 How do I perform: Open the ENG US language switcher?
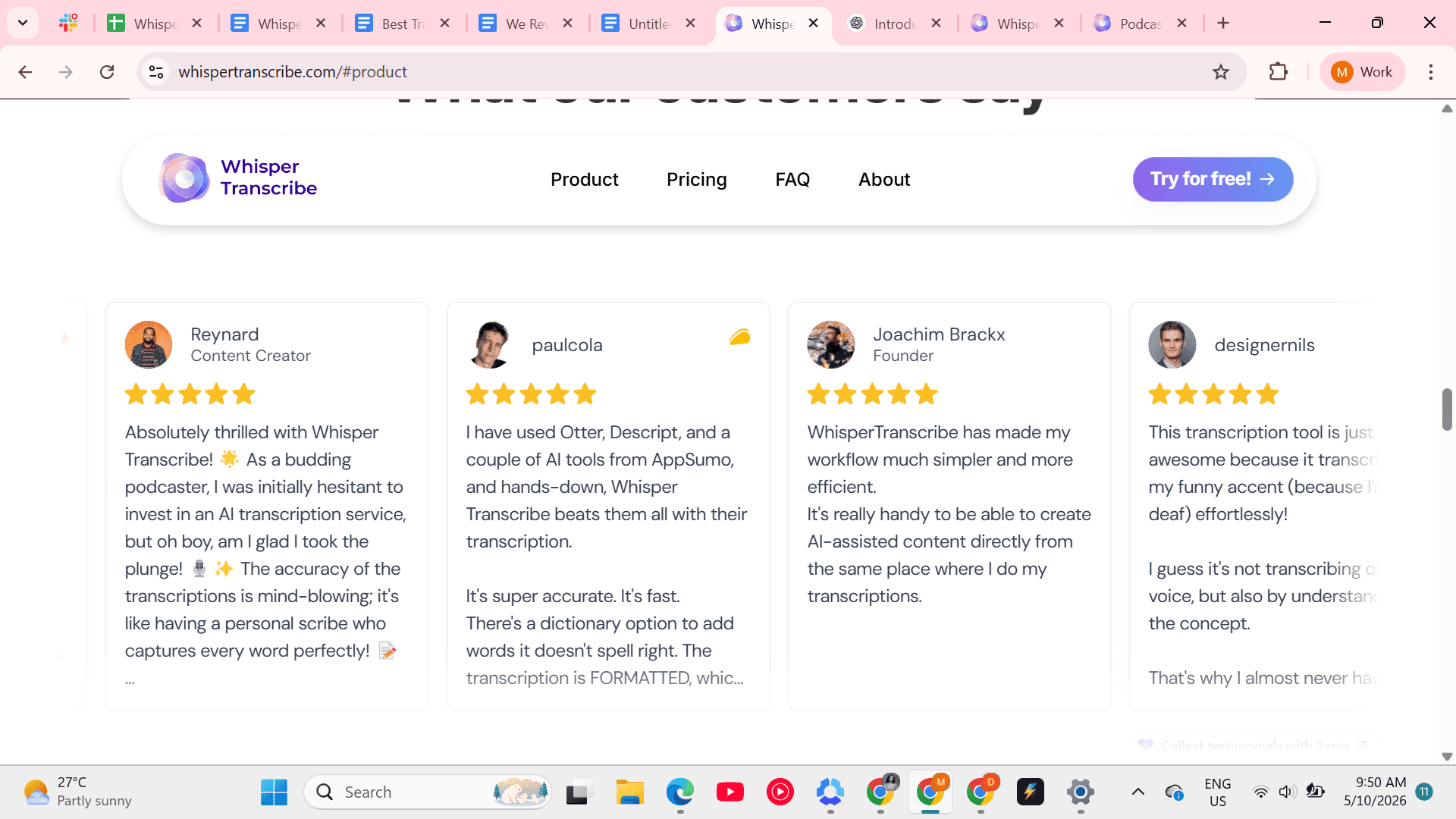tap(1217, 792)
